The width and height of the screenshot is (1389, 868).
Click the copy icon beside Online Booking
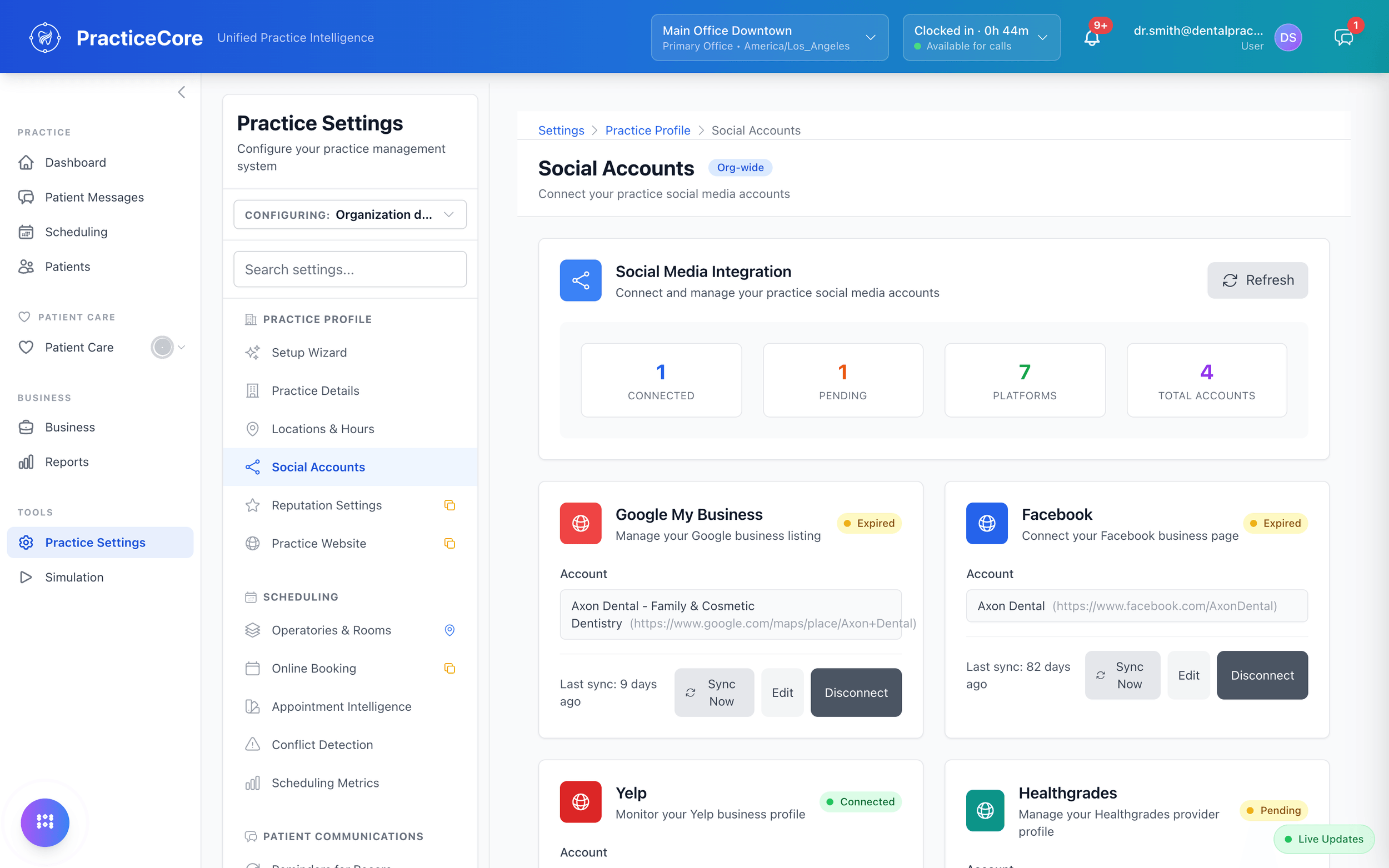pyautogui.click(x=449, y=668)
